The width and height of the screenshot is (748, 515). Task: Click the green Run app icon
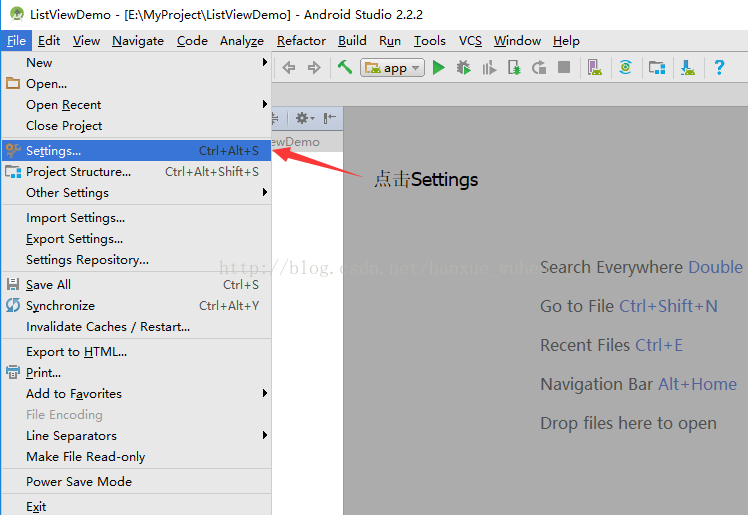(438, 68)
